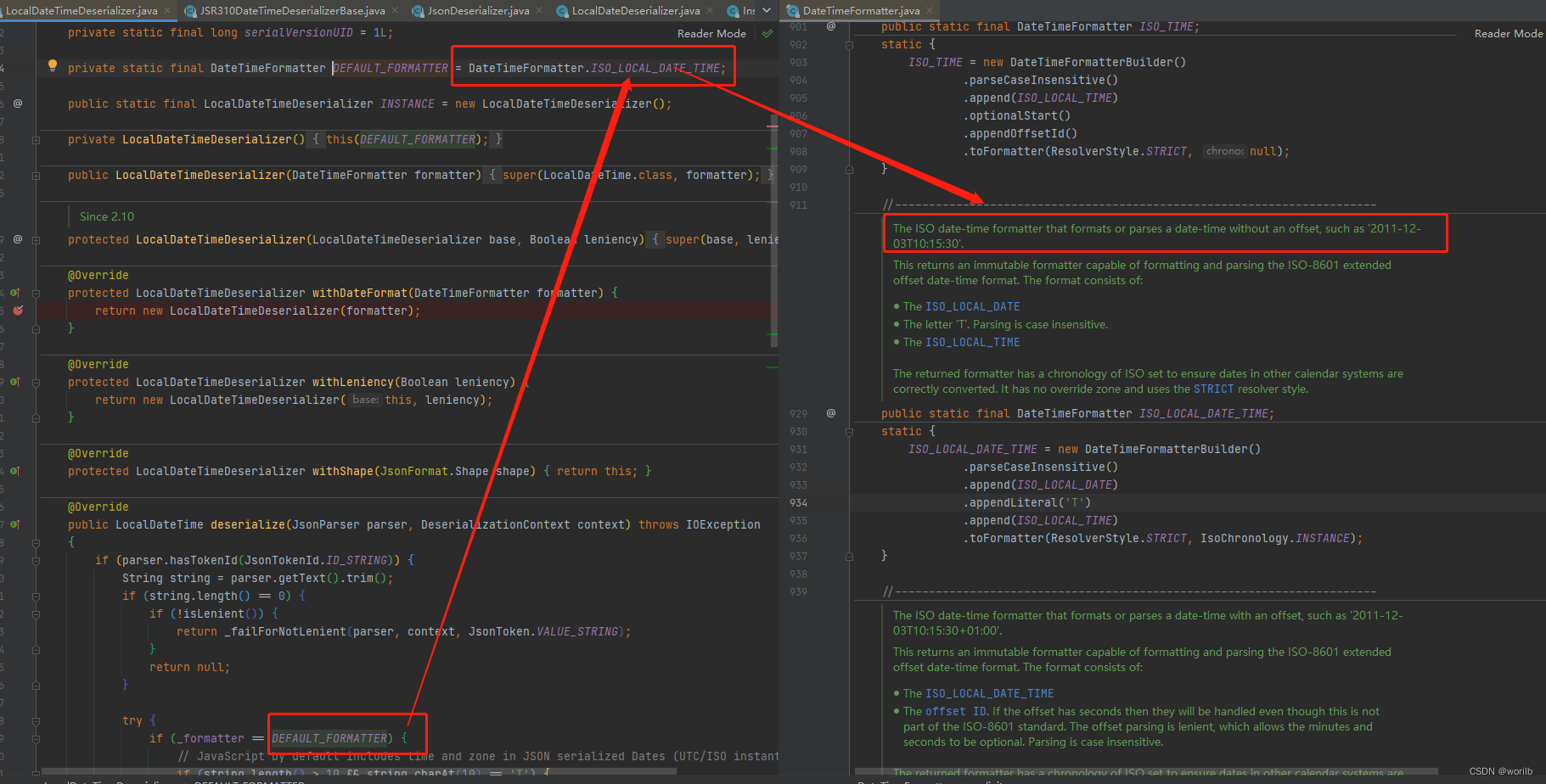Click the chrono: parameter hint at line 908
The height and width of the screenshot is (784, 1546).
pos(1224,151)
